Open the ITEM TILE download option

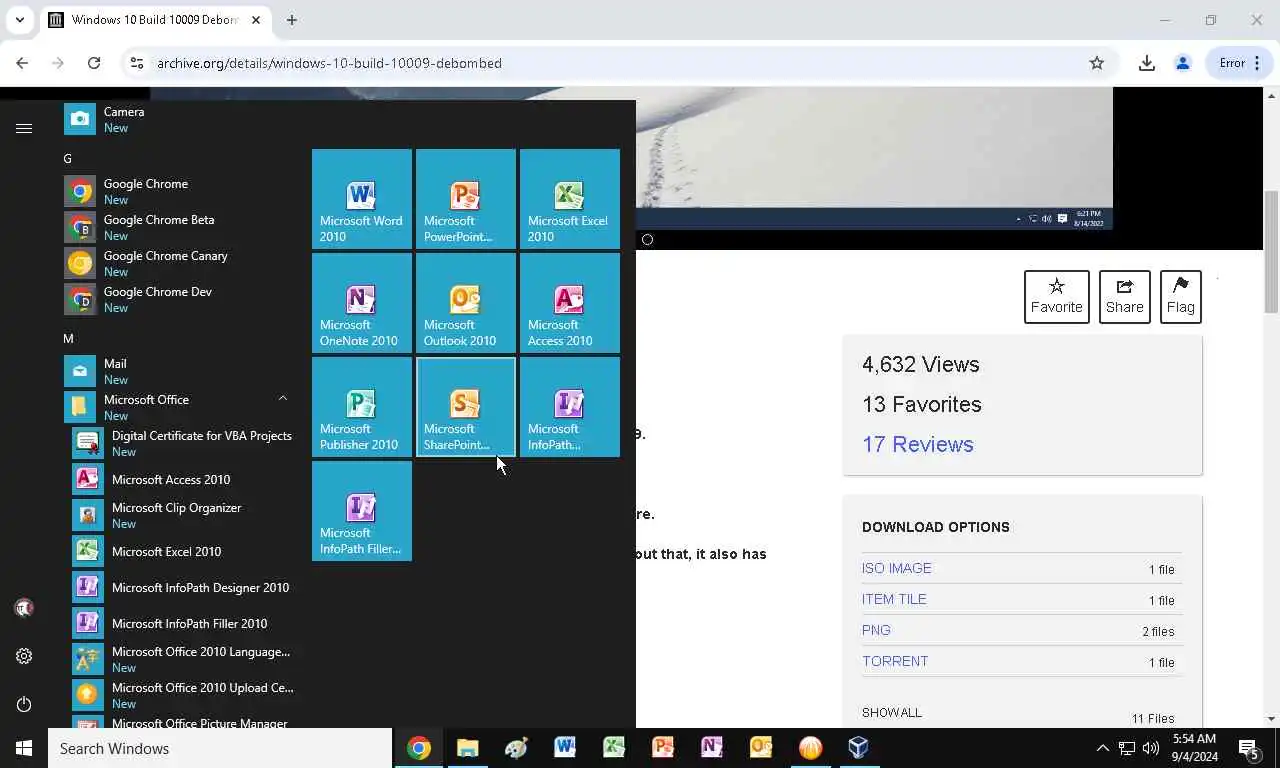pos(894,599)
